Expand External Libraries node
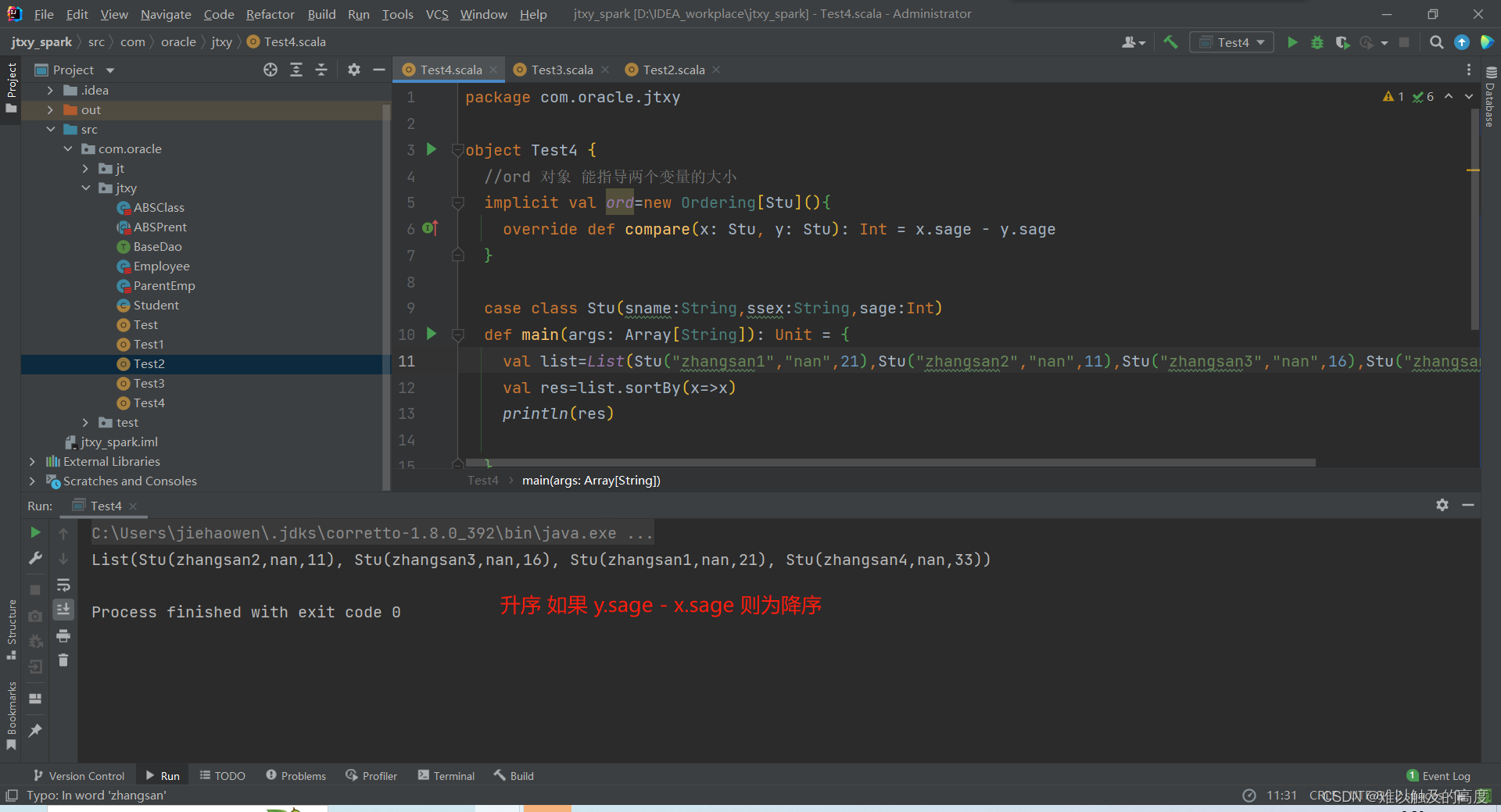 point(32,462)
